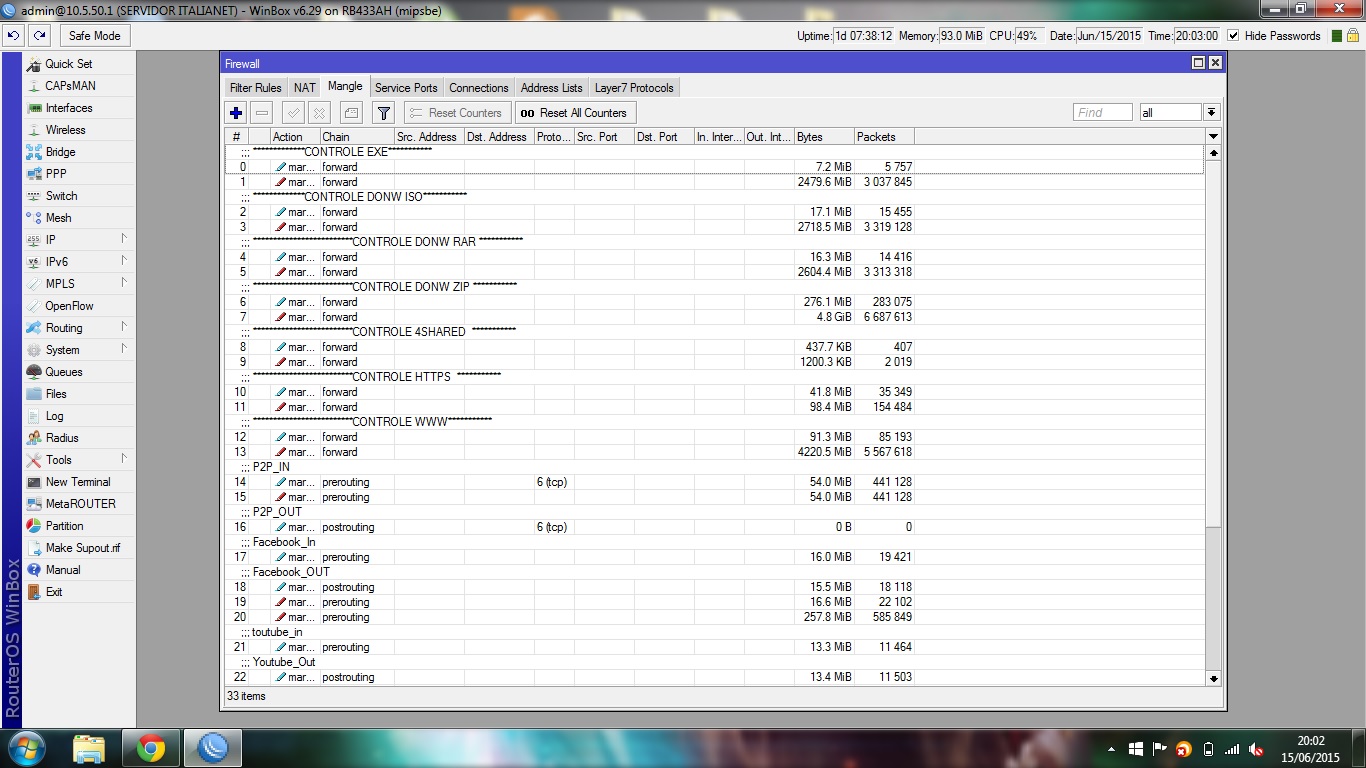The height and width of the screenshot is (768, 1366).
Task: Switch to the Layer7 Protocols tab
Action: 634,88
